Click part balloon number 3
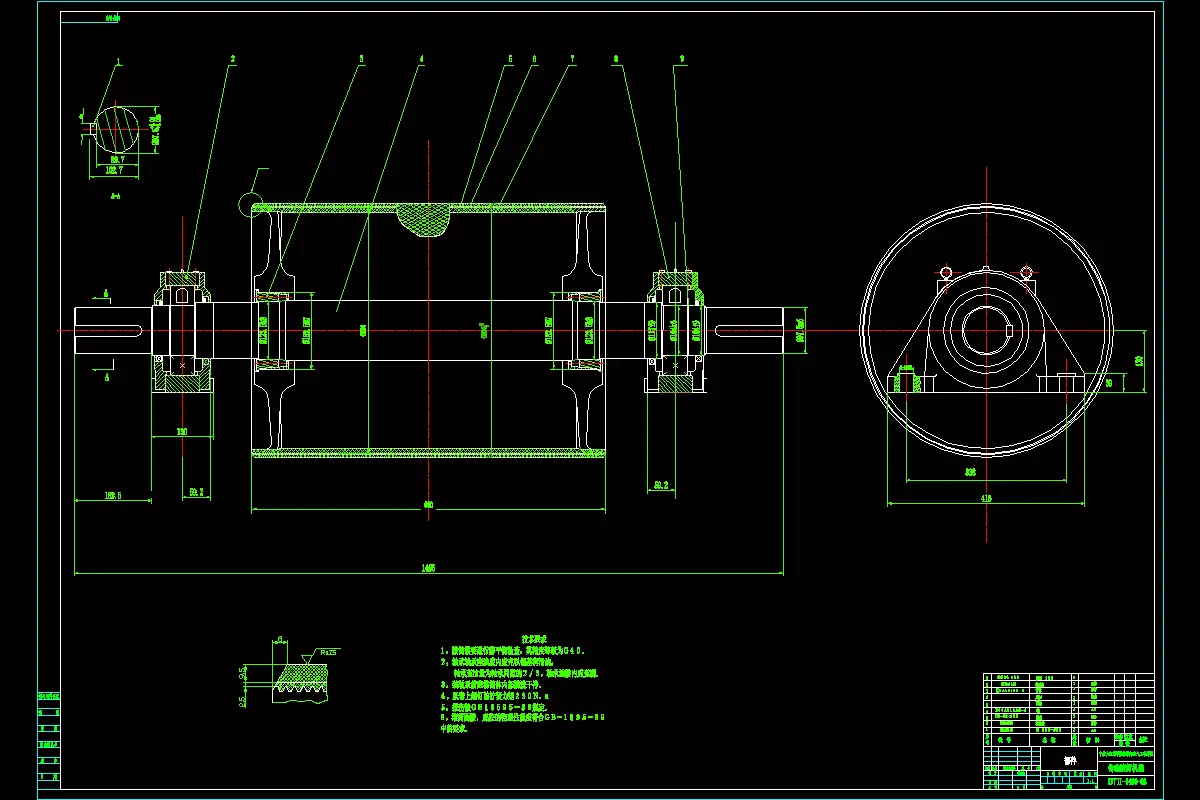 pos(361,60)
